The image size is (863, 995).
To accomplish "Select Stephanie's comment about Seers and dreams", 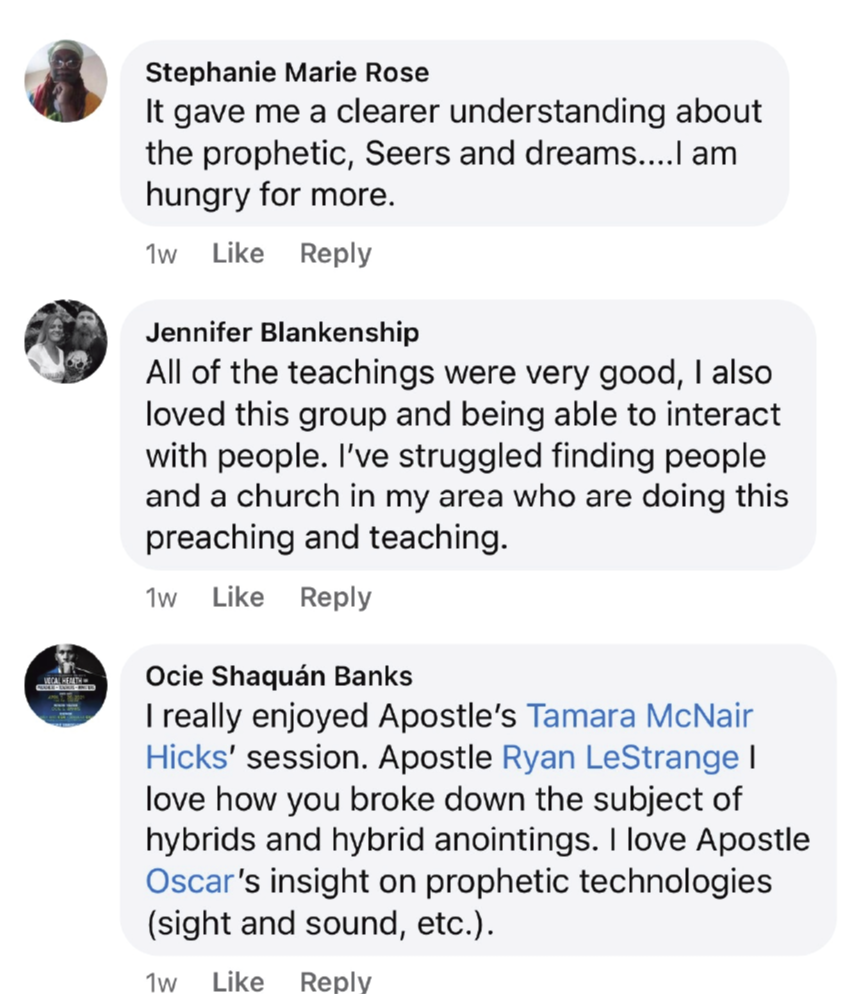I will point(453,152).
